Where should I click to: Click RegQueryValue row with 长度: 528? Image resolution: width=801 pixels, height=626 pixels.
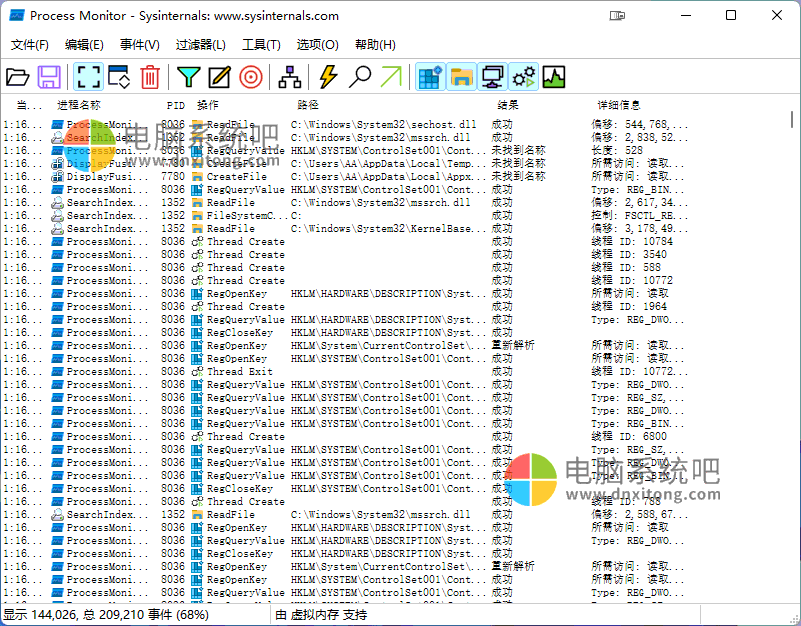[x=345, y=151]
